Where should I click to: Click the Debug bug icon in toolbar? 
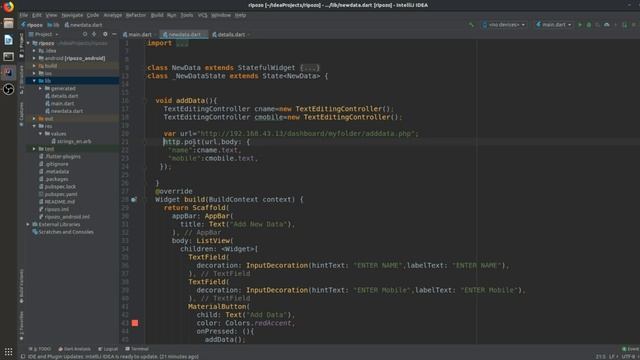coord(589,25)
